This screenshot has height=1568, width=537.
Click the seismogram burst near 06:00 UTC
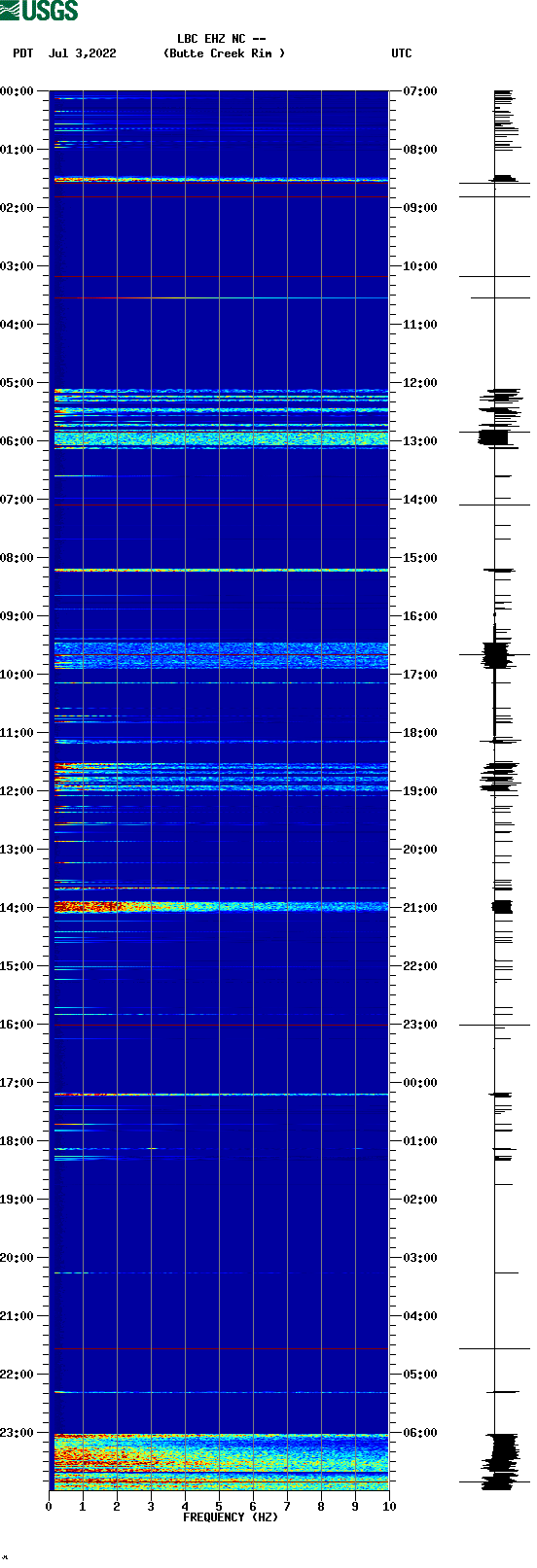coord(502,1461)
